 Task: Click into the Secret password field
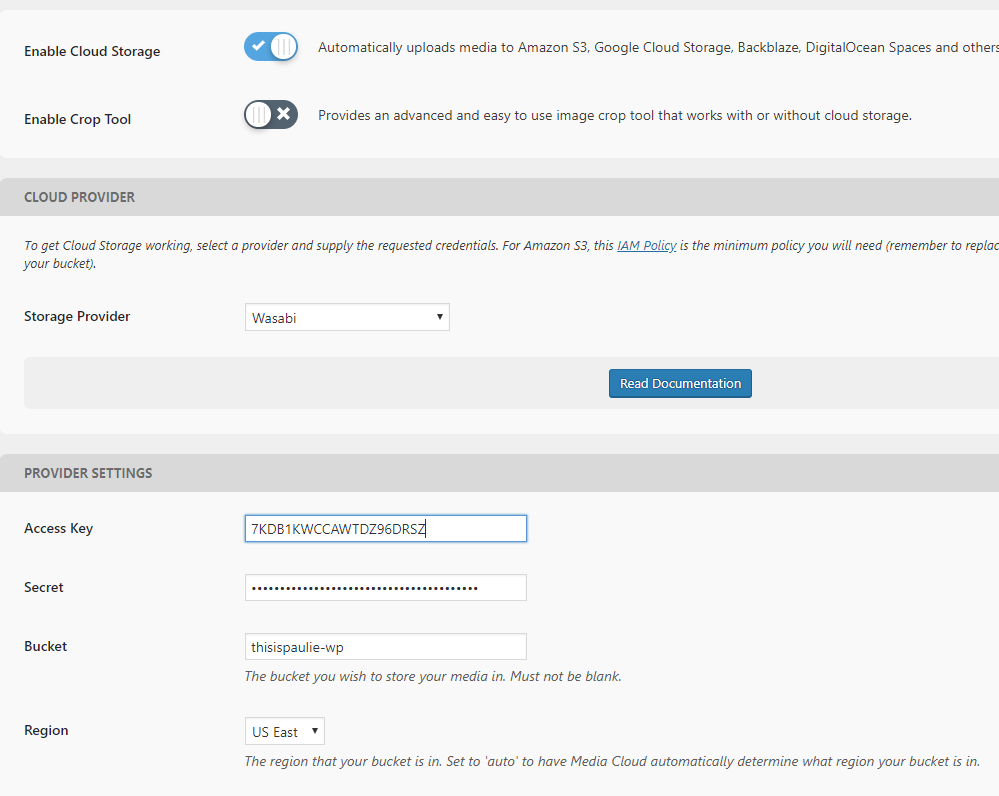[386, 588]
